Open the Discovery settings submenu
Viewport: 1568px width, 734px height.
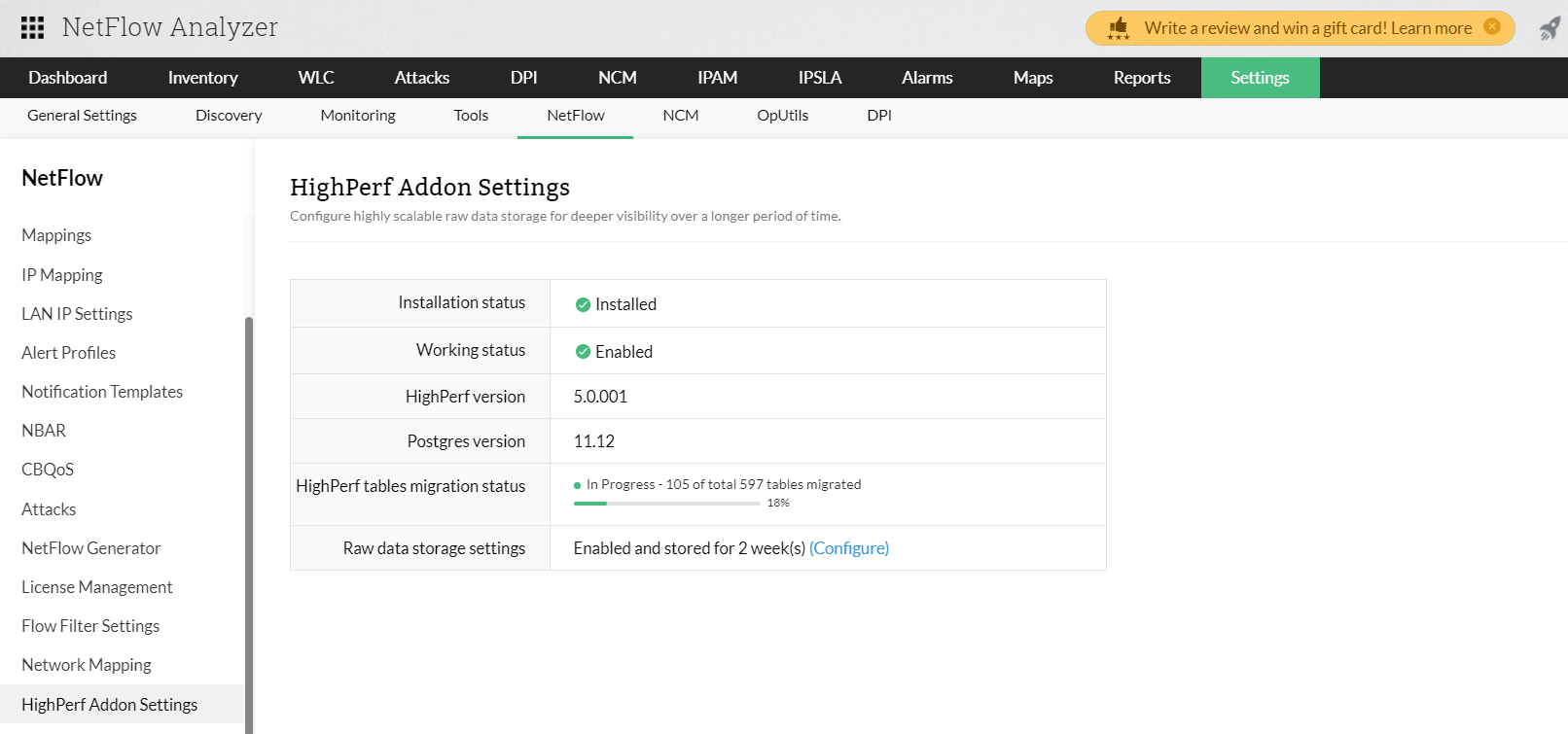[229, 116]
